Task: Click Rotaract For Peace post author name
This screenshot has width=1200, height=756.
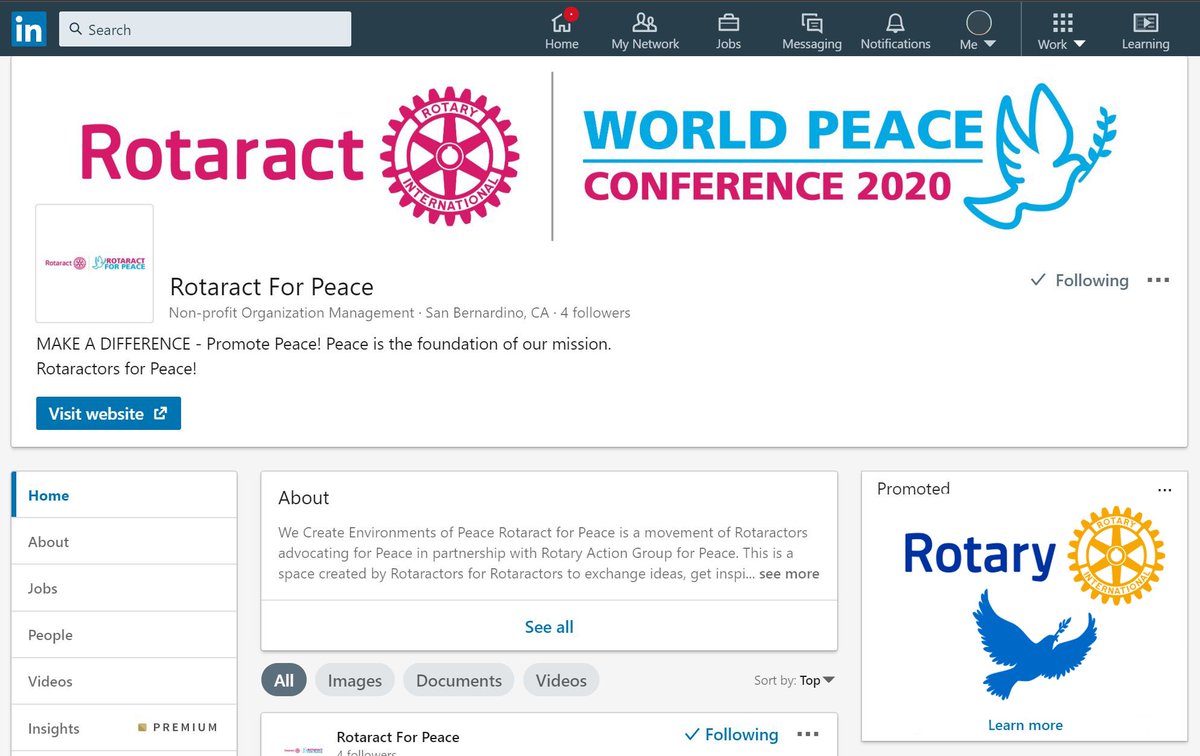Action: [x=398, y=737]
